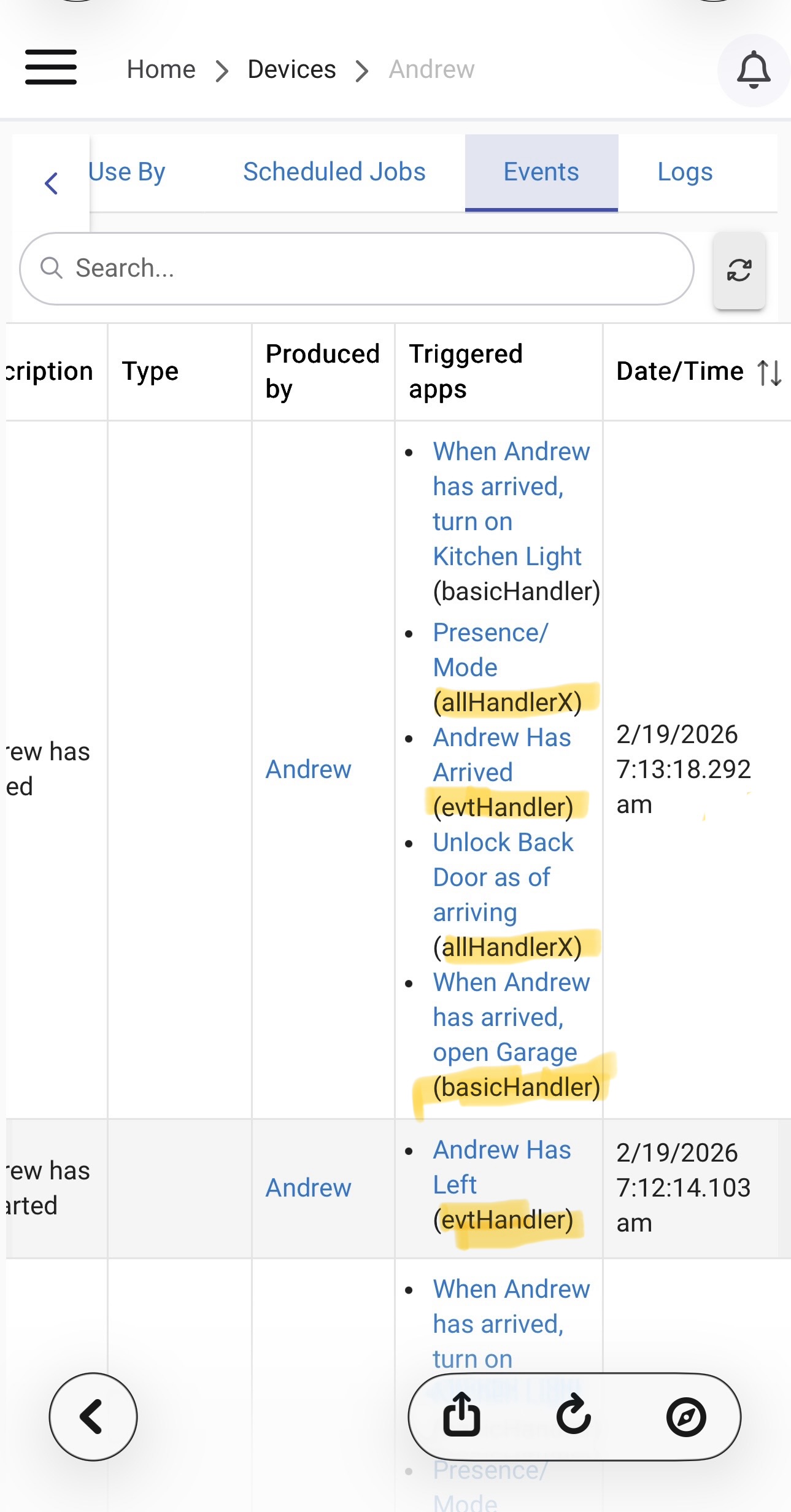Sort events by Date/Time arrows
This screenshot has width=791, height=1512.
[x=769, y=372]
